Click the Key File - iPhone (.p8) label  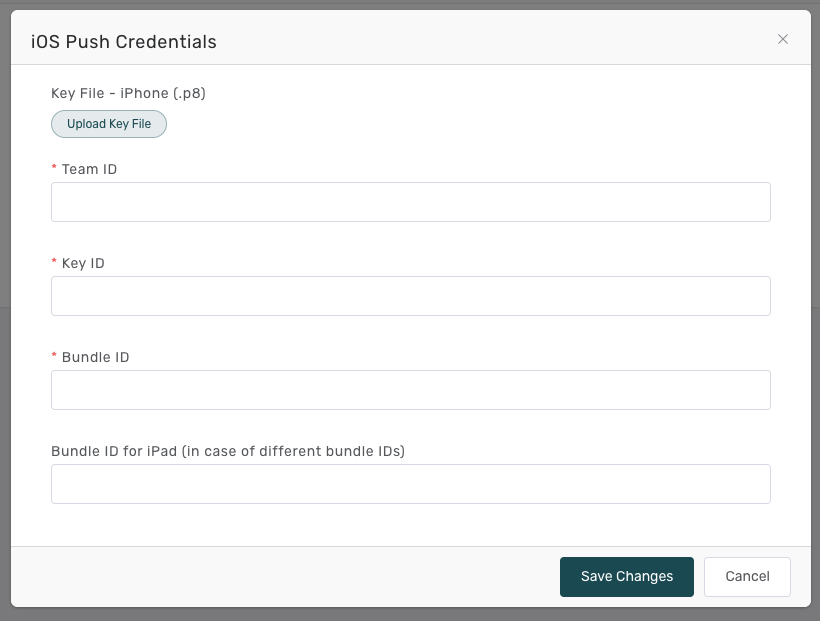click(x=128, y=93)
